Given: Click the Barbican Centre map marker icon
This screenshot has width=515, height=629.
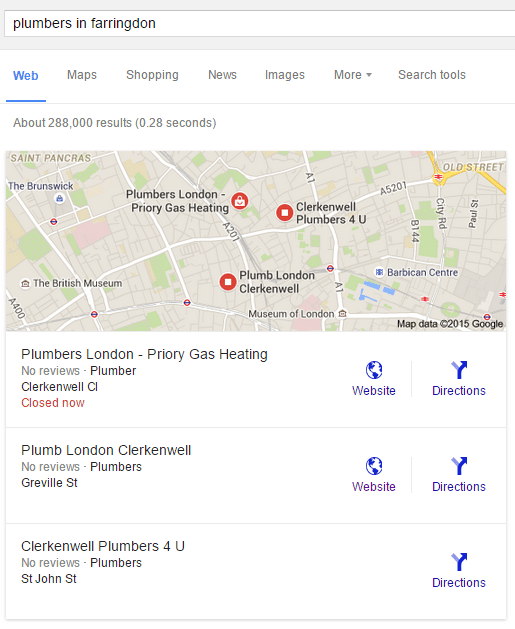Looking at the screenshot, I should (379, 272).
